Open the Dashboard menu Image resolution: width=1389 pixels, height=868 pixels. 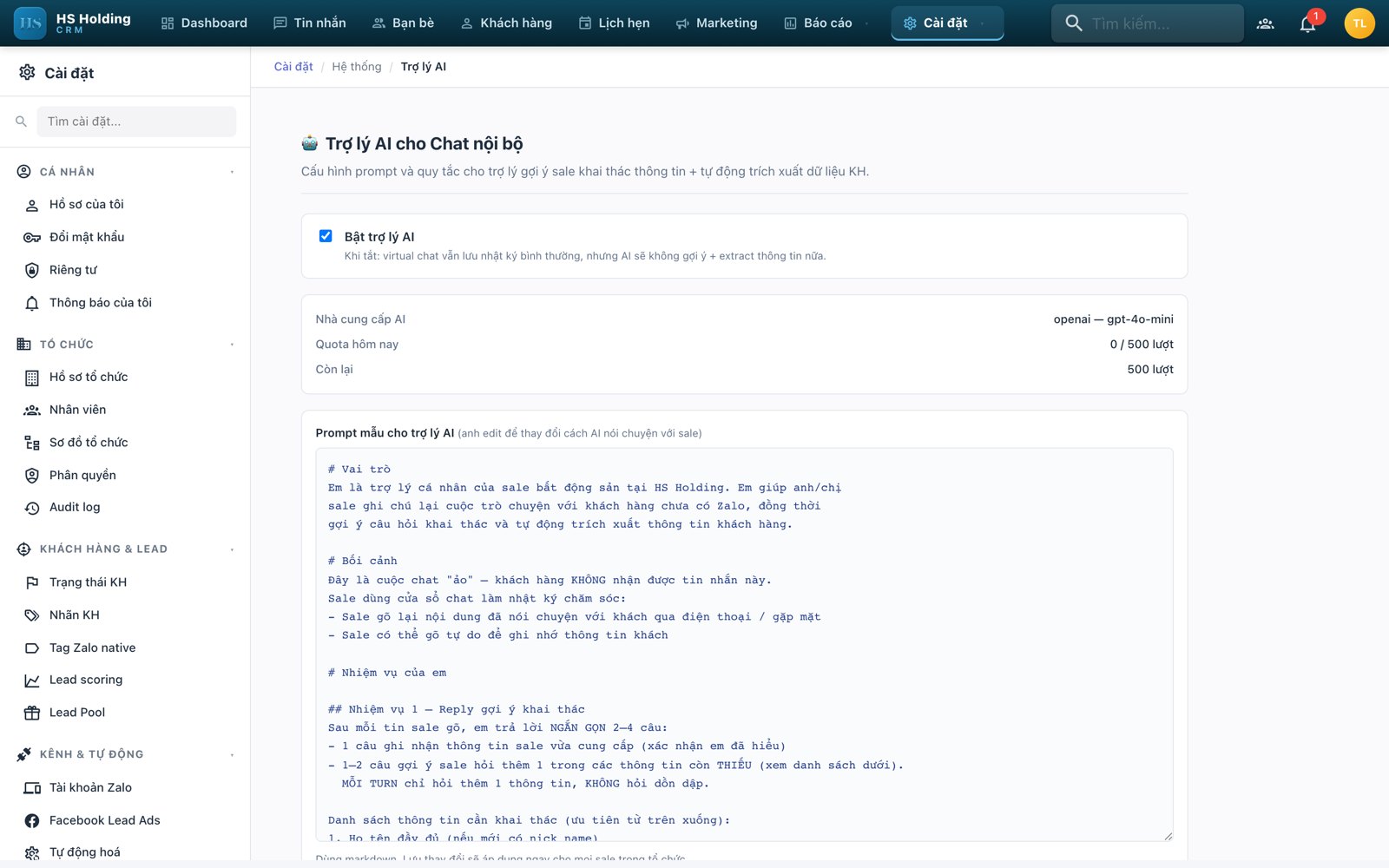pos(204,23)
